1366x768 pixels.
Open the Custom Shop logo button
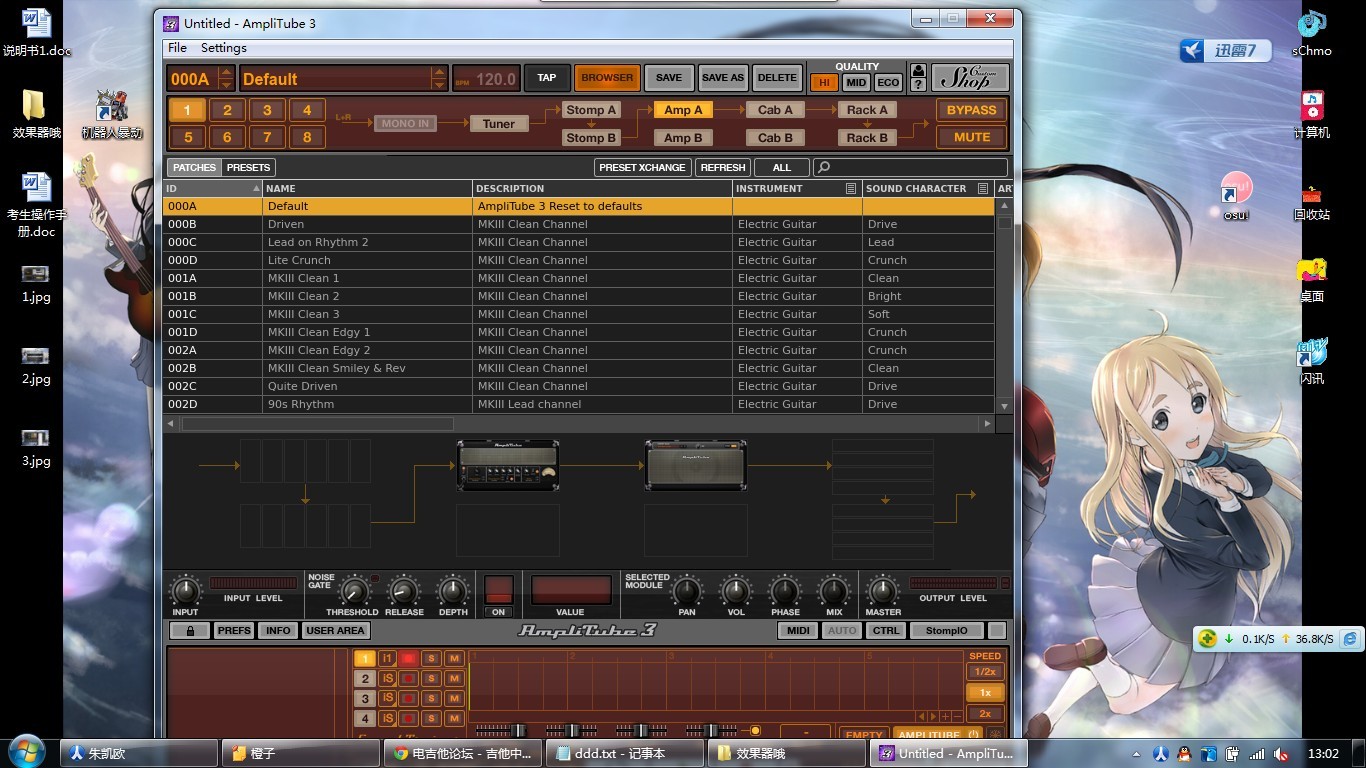pyautogui.click(x=970, y=78)
